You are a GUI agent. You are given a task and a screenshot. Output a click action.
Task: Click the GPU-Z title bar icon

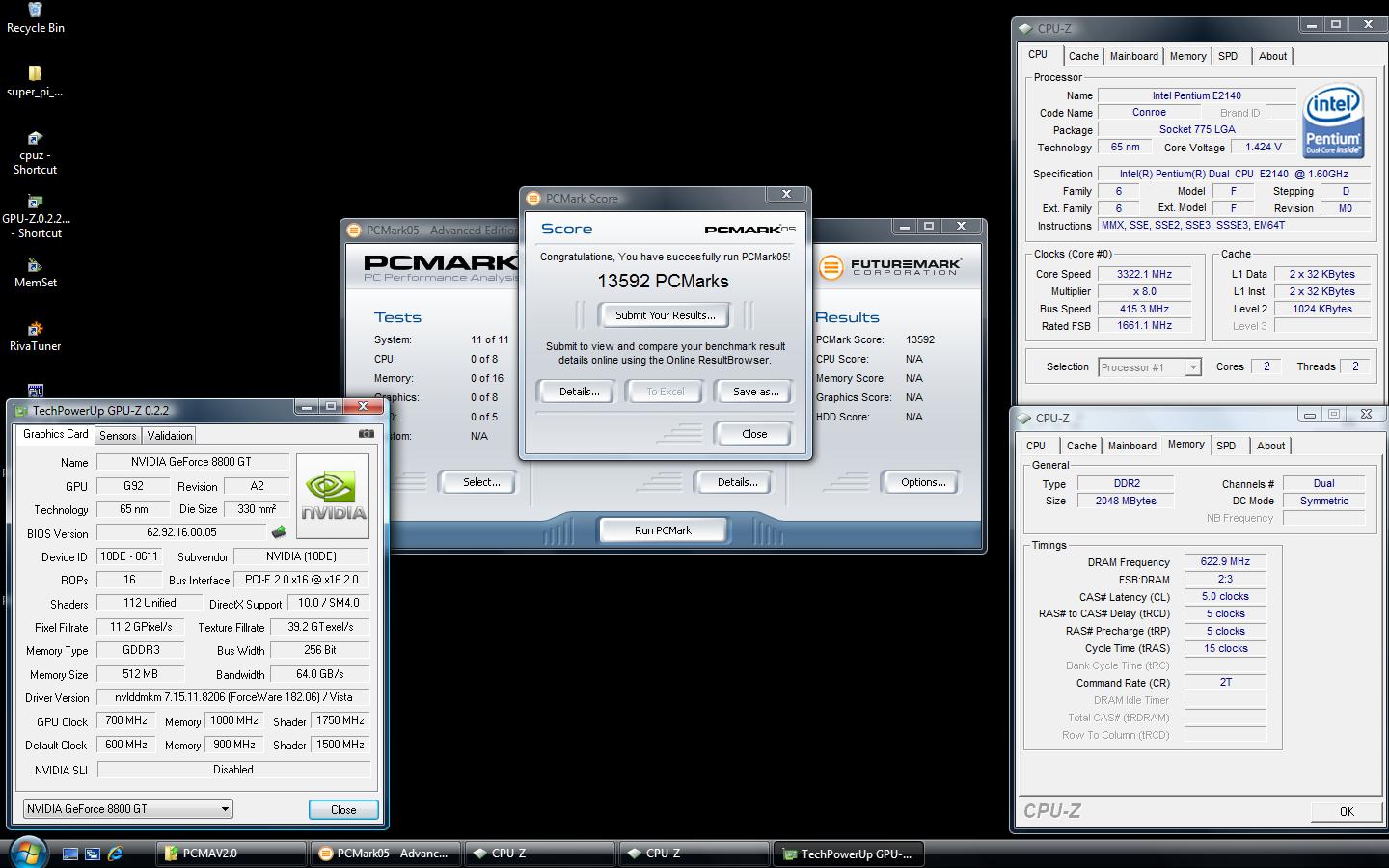pyautogui.click(x=20, y=410)
